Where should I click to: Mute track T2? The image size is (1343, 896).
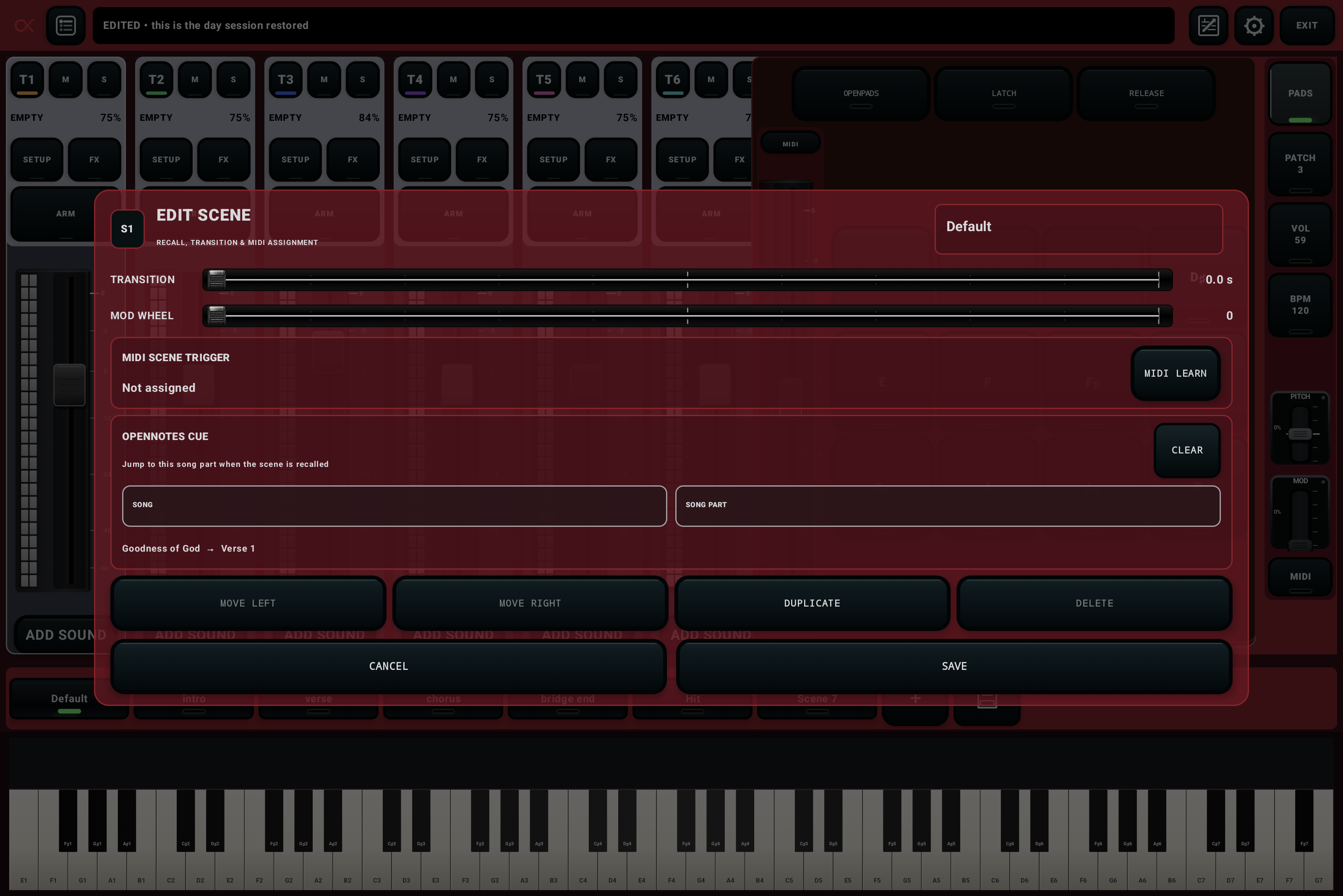click(x=195, y=79)
